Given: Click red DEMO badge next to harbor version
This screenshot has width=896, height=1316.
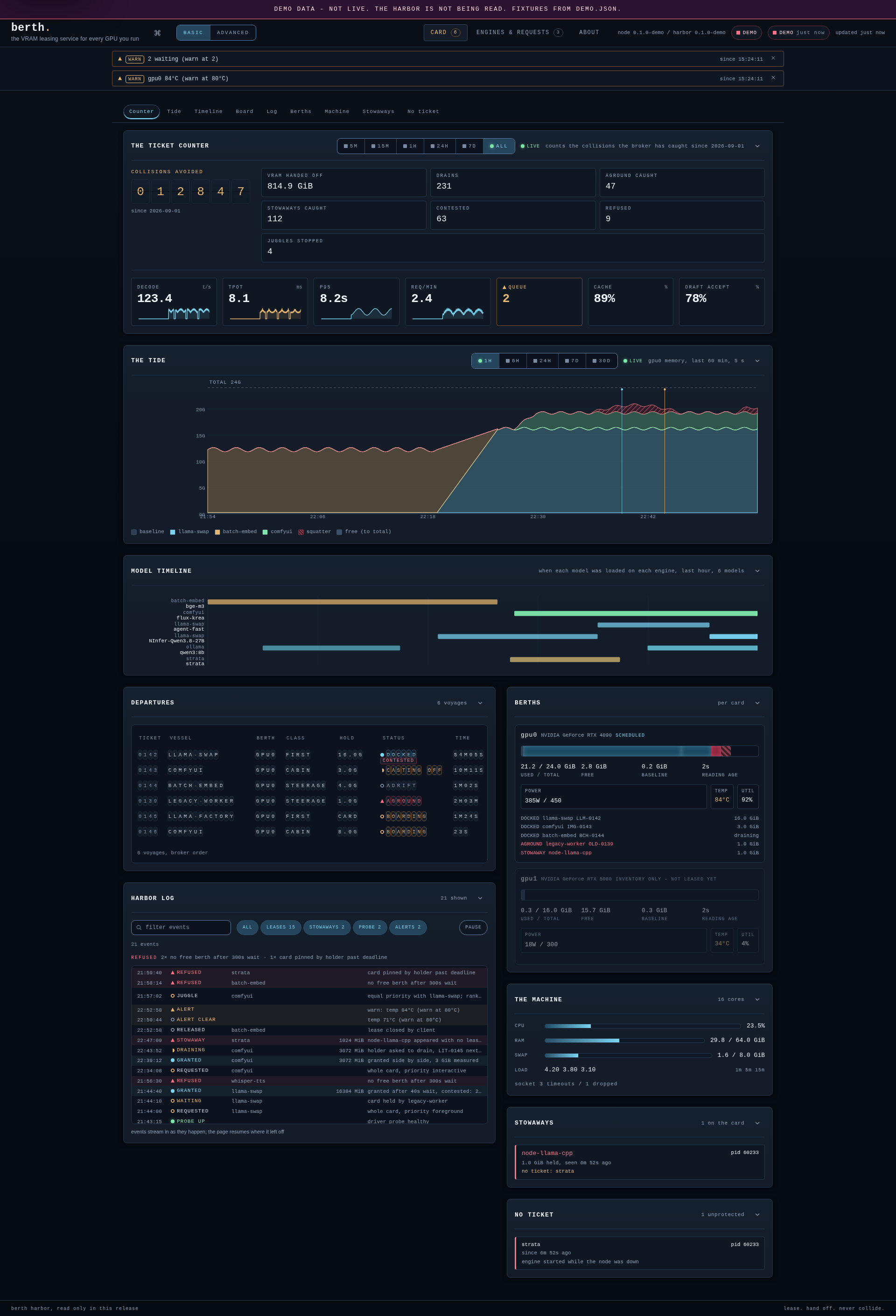Looking at the screenshot, I should tap(747, 33).
